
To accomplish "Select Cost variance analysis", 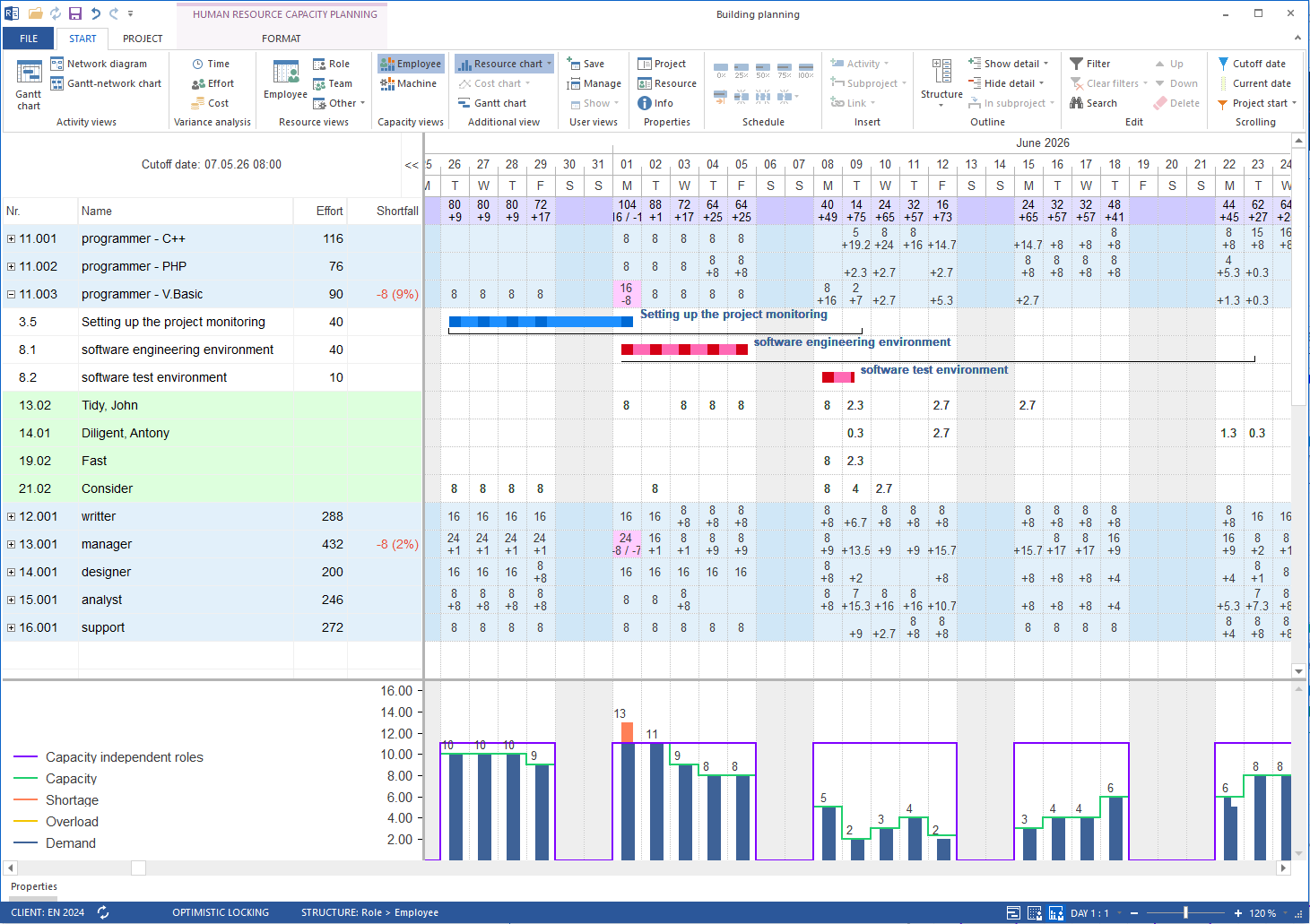I will (x=210, y=103).
